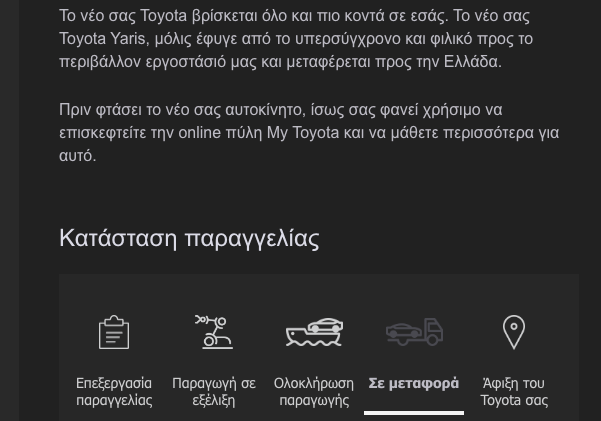Click the ship carrying car icon
The width and height of the screenshot is (601, 421).
314,332
